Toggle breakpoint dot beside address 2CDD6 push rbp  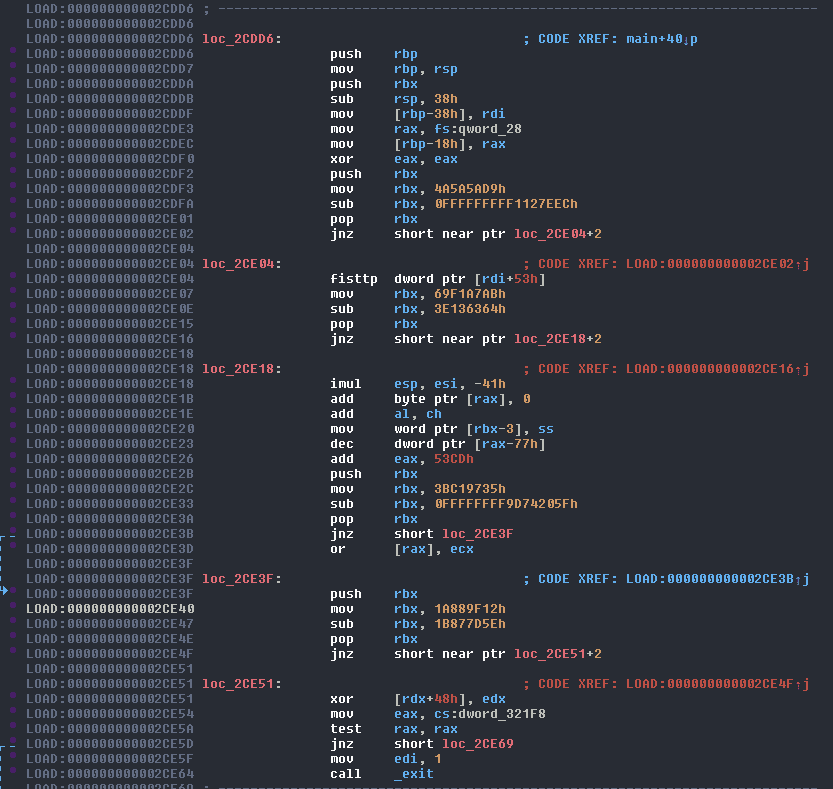click(x=13, y=50)
